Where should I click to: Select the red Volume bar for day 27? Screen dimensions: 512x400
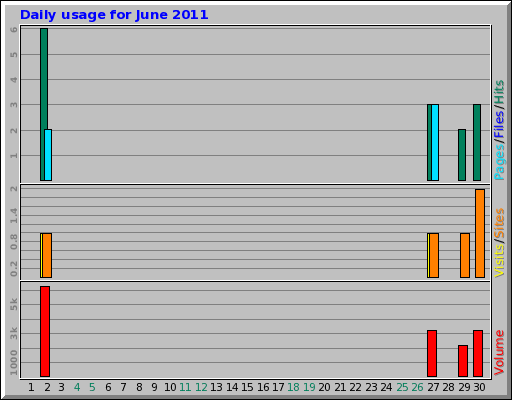tap(432, 353)
